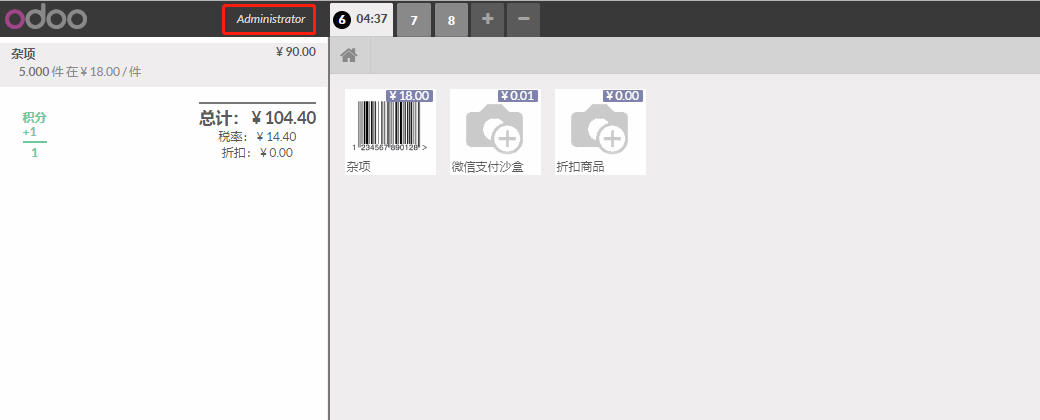Click the Odoo logo
The height and width of the screenshot is (420, 1040).
coord(46,19)
